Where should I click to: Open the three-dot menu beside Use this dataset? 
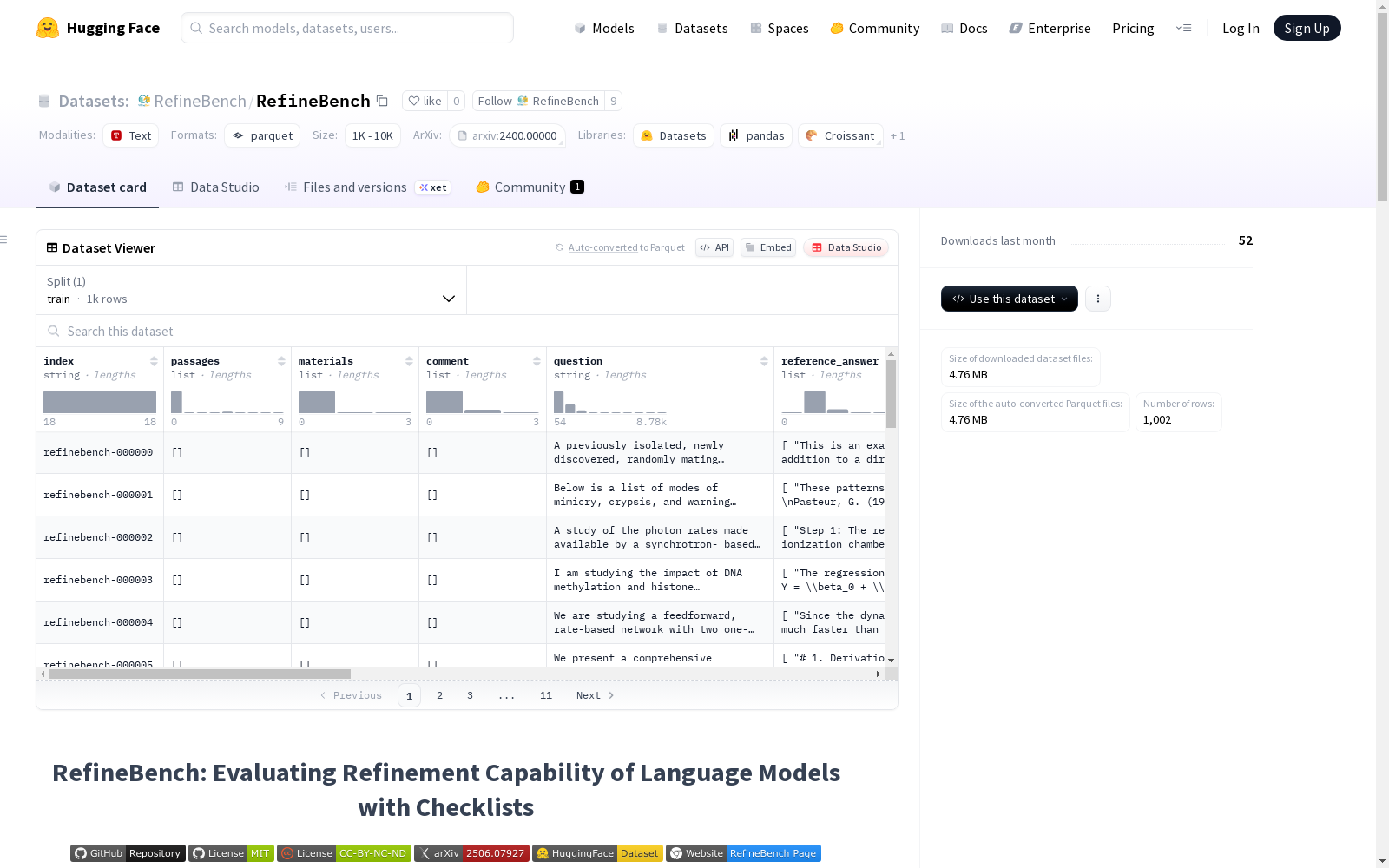coord(1098,299)
